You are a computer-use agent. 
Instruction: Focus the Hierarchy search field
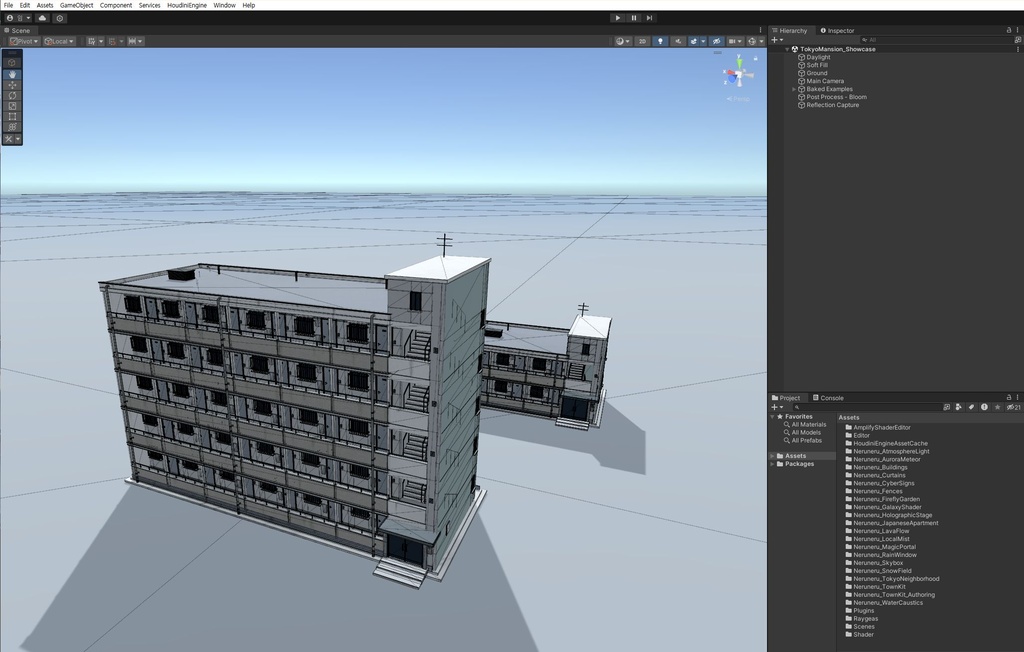[935, 40]
